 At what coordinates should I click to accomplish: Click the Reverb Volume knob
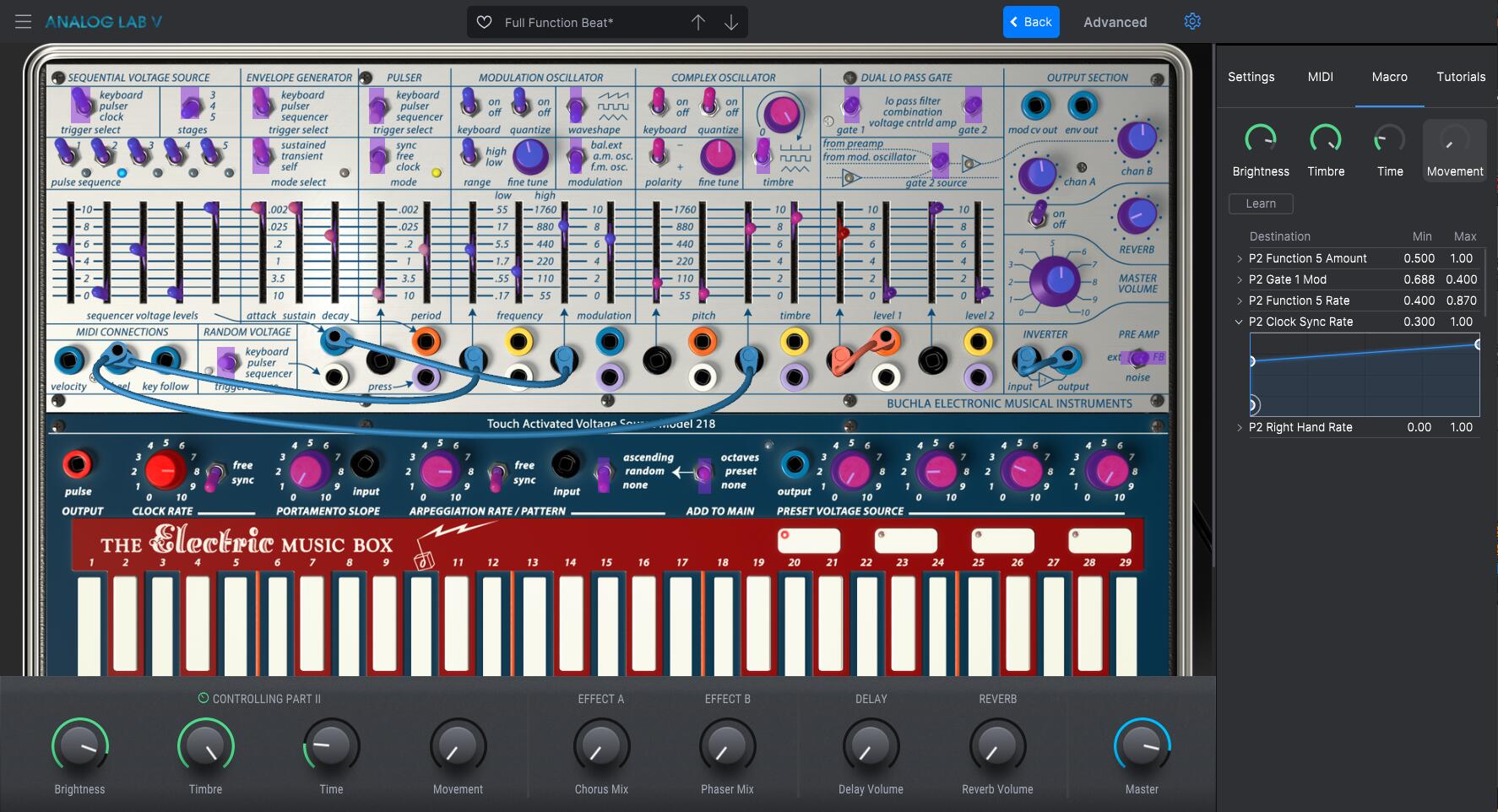tap(997, 747)
